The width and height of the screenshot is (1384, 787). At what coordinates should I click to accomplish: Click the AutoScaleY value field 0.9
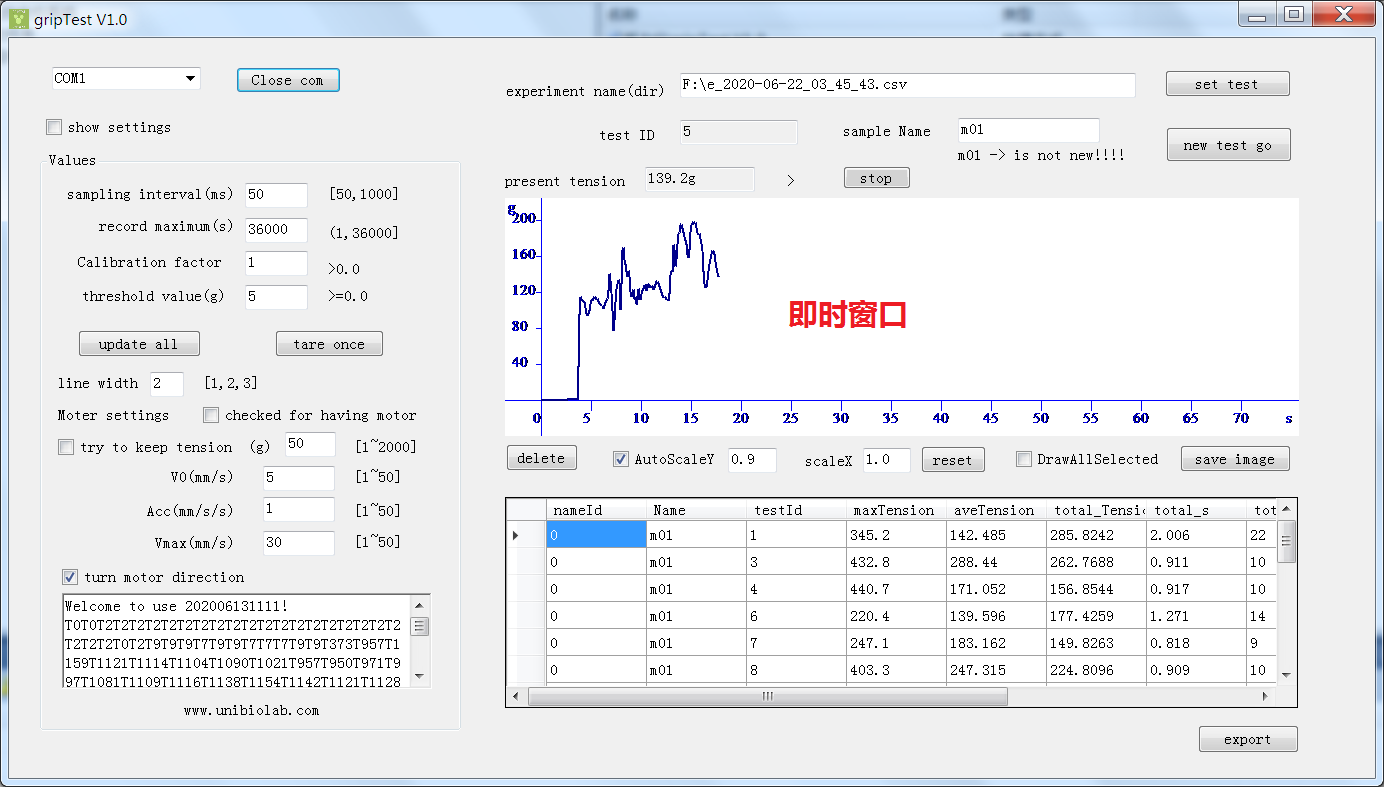(x=752, y=459)
